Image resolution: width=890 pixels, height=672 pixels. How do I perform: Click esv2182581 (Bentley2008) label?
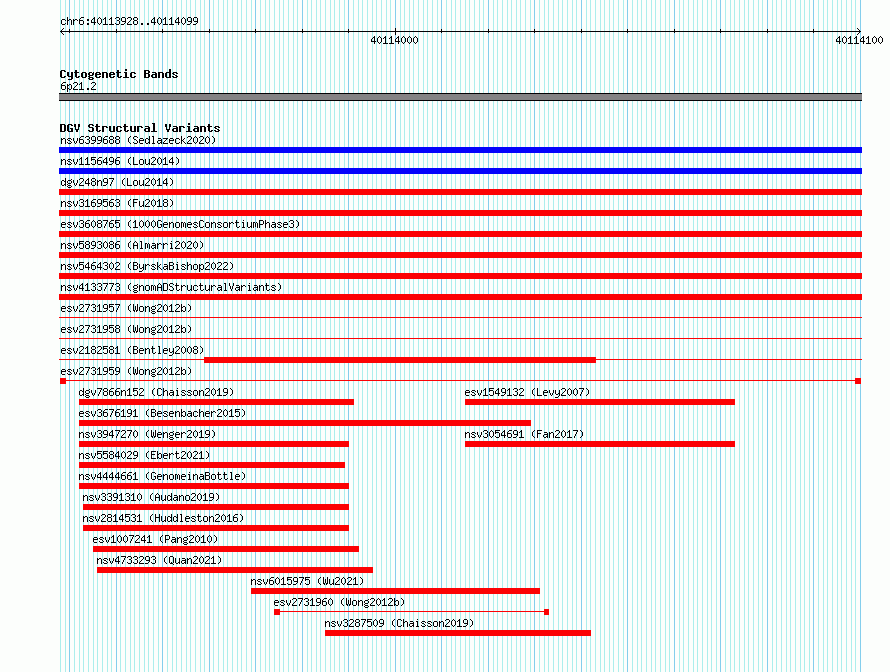pos(132,350)
